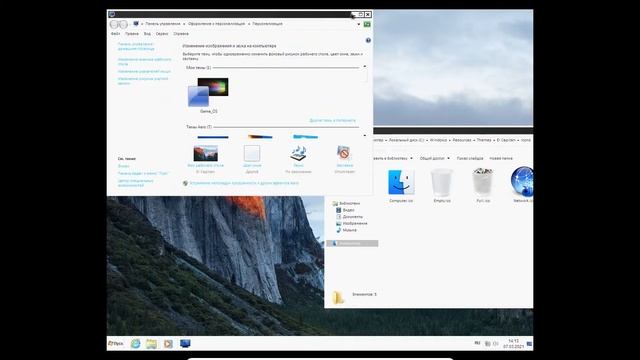This screenshot has height=360, width=640.
Task: Click the Themes breadcrumb in Explorer address bar
Action: point(484,140)
